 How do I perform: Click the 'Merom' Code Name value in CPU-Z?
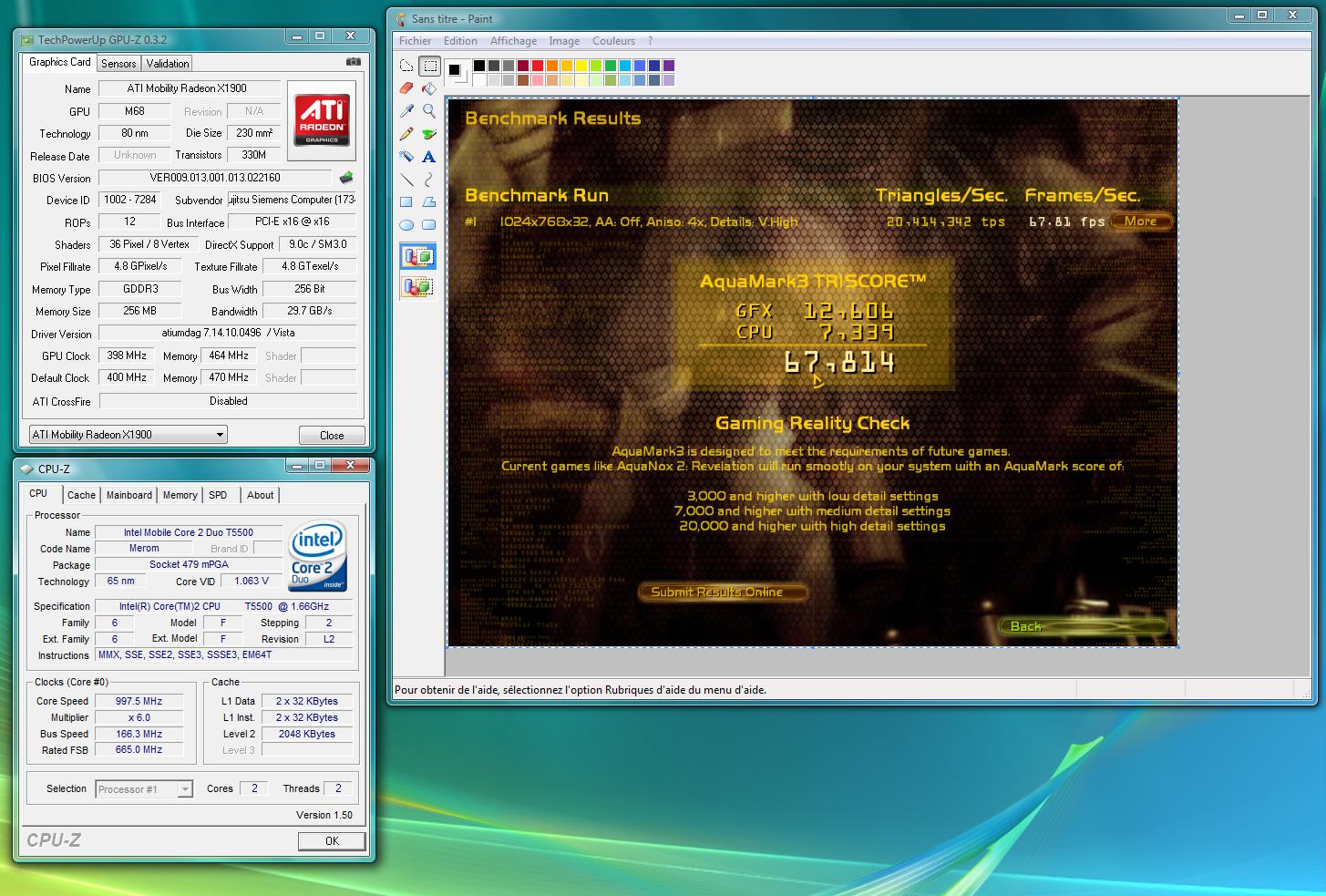pyautogui.click(x=144, y=549)
